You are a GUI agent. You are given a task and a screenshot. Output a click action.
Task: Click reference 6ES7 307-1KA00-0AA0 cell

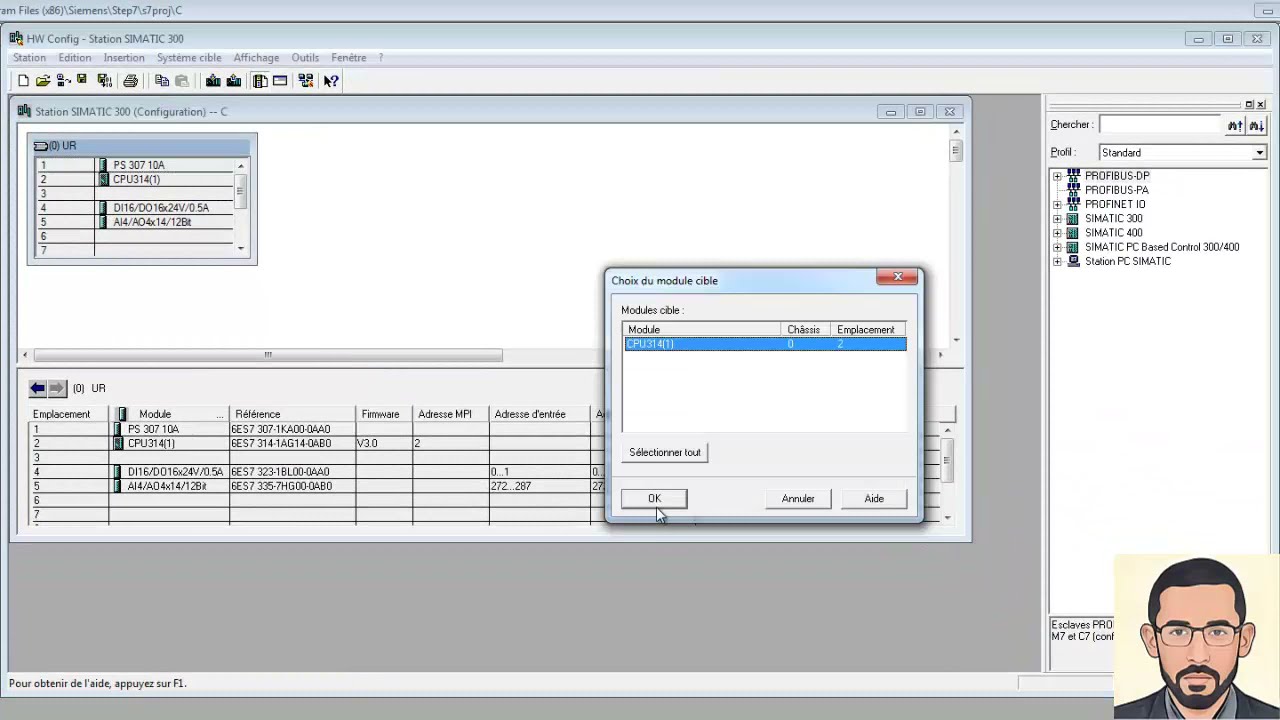(292, 429)
